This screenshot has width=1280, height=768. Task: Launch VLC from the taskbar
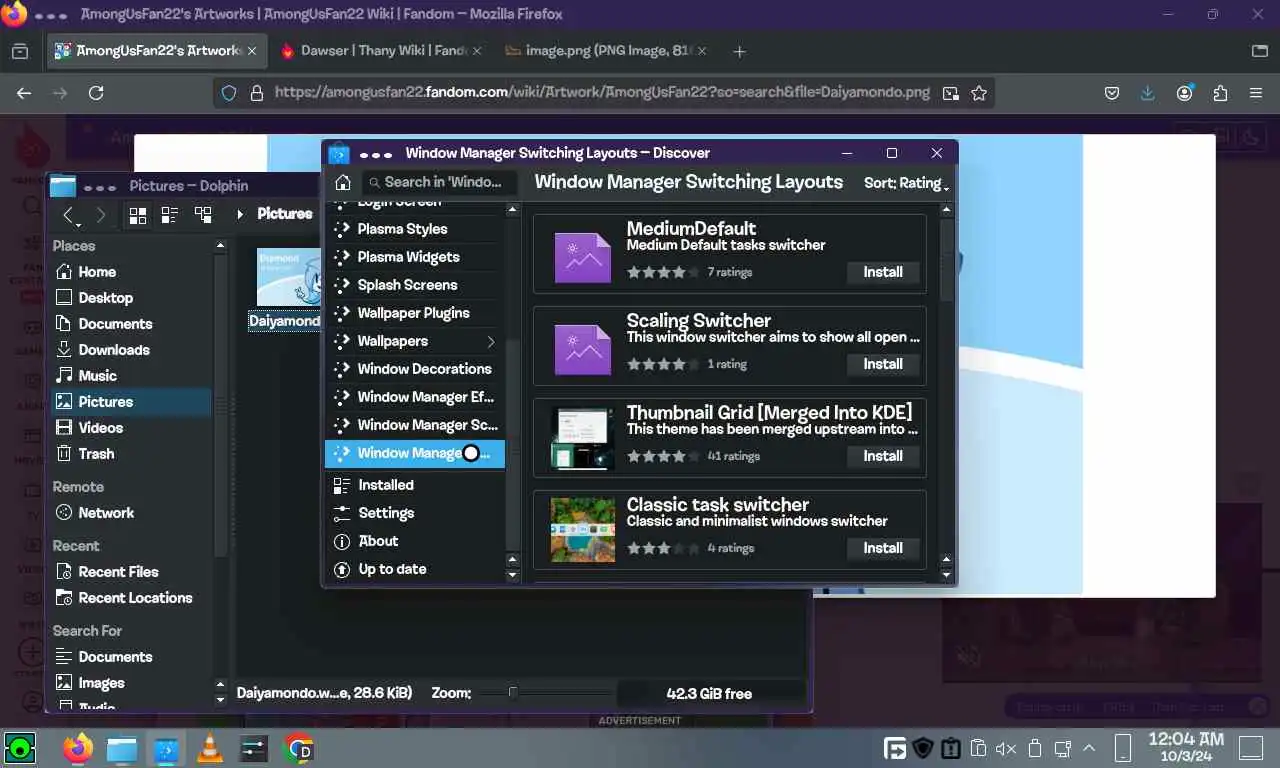click(x=210, y=748)
